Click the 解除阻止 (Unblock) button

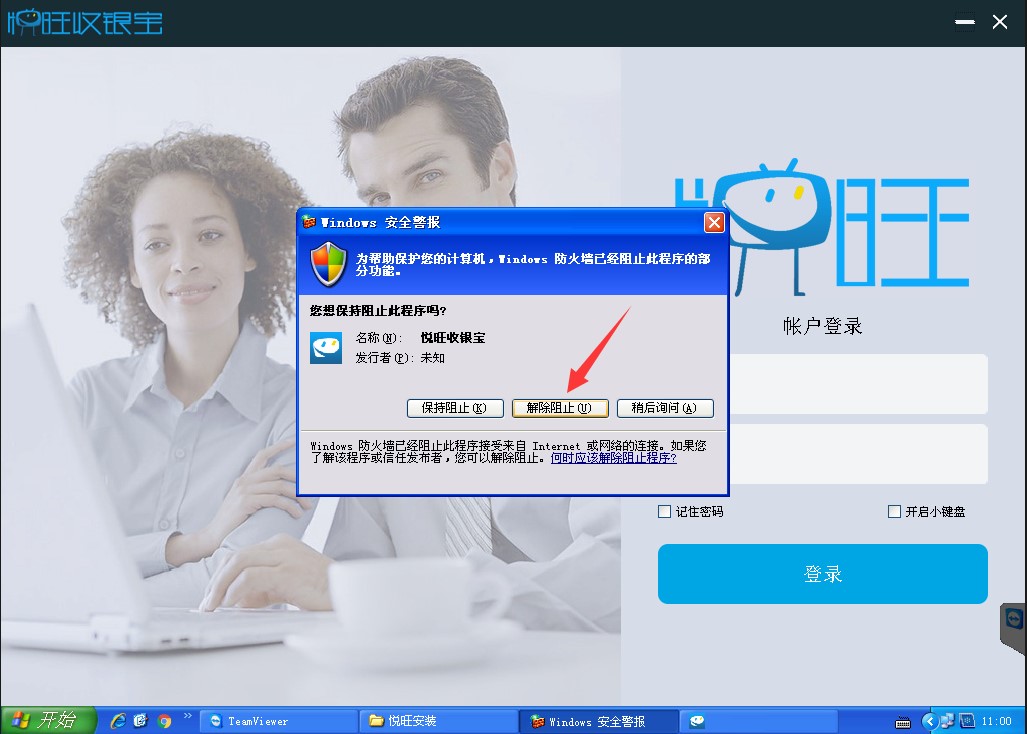[x=560, y=408]
